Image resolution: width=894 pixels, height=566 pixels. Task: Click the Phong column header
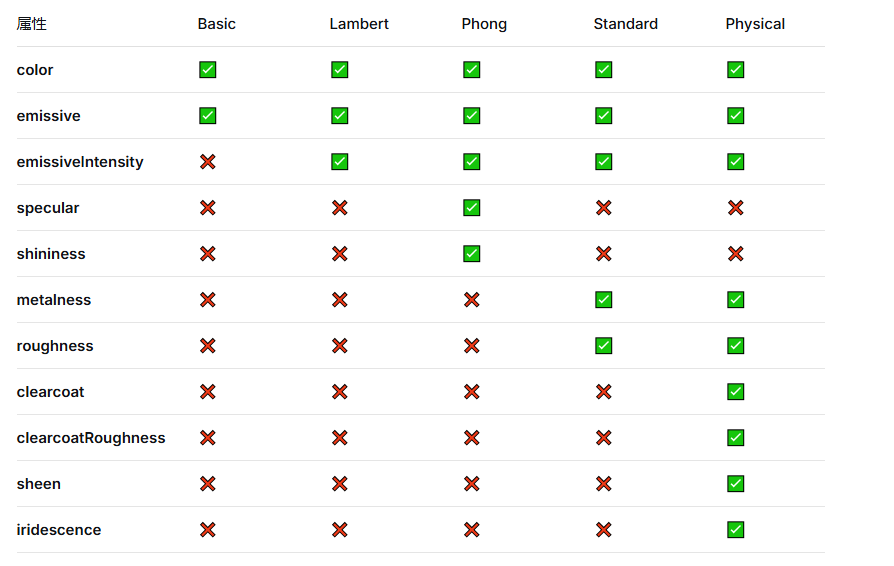(484, 24)
